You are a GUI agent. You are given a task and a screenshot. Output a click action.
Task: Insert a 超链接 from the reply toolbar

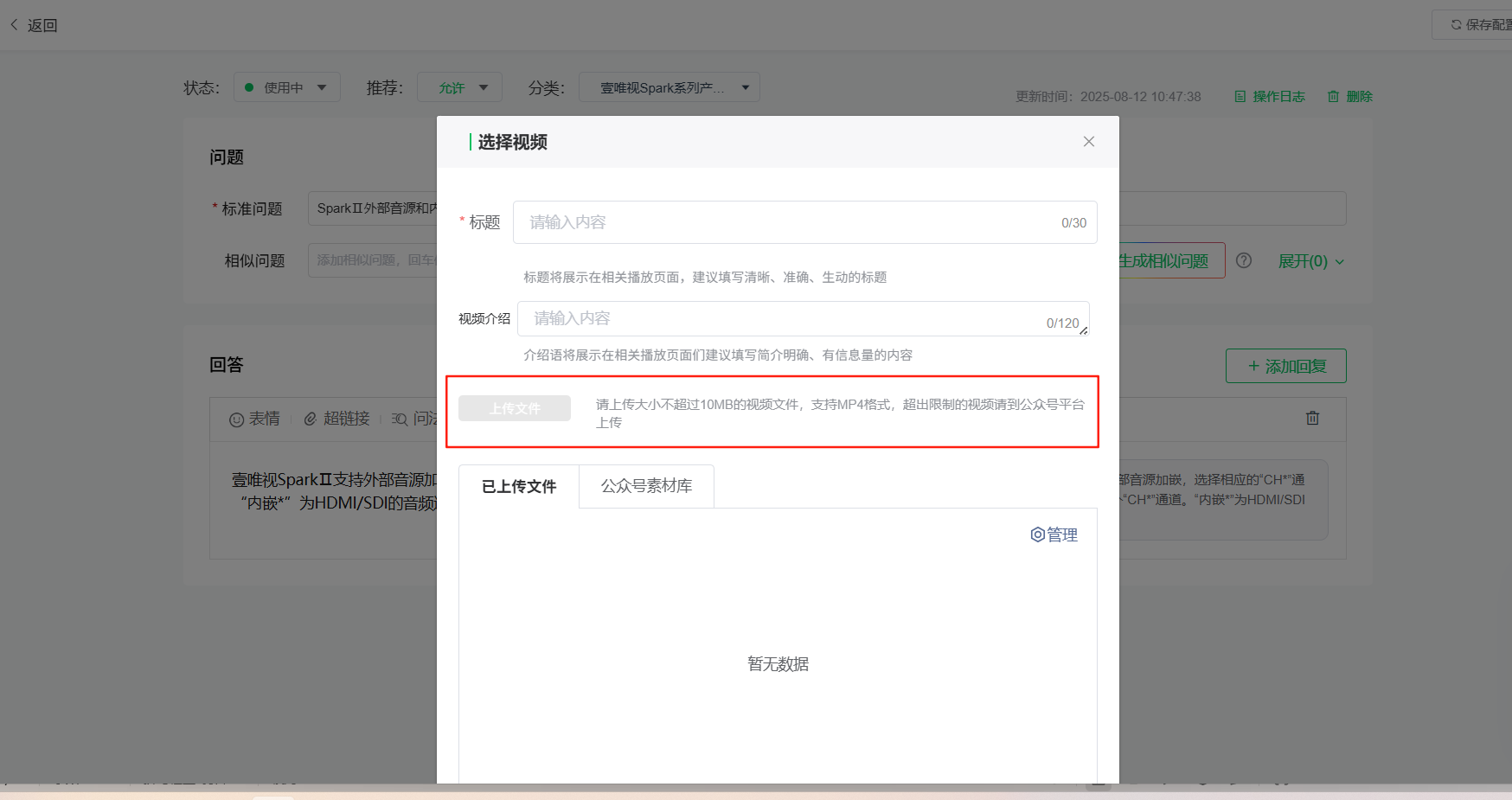(x=336, y=419)
